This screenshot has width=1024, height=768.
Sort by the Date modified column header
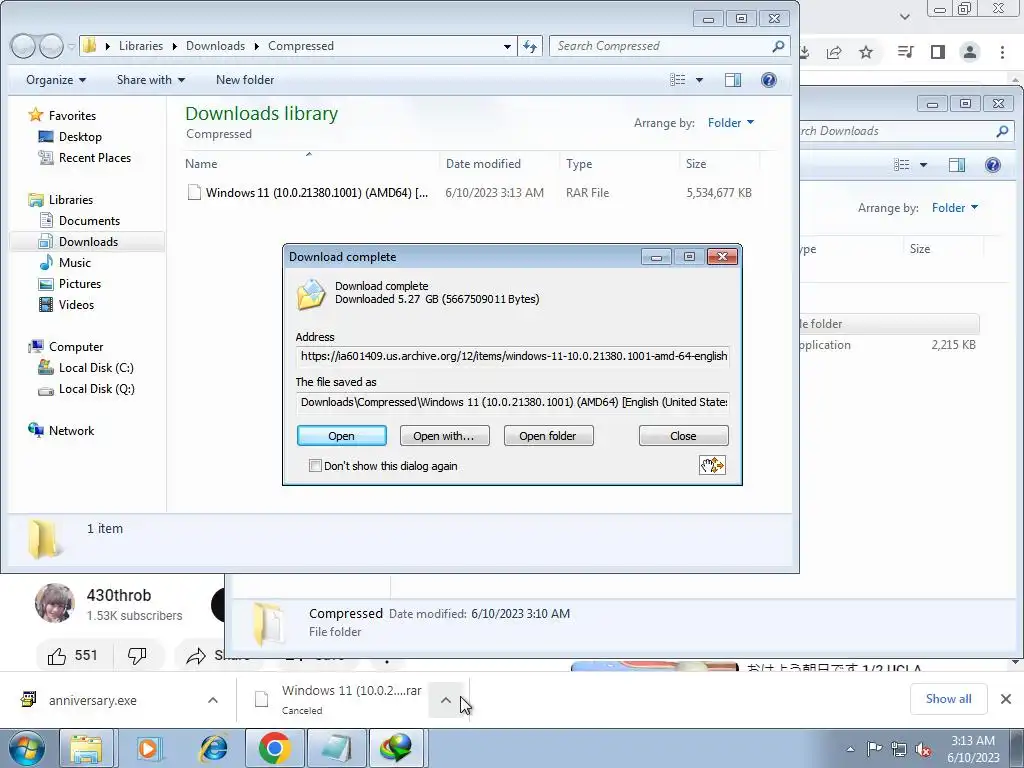click(x=500, y=163)
